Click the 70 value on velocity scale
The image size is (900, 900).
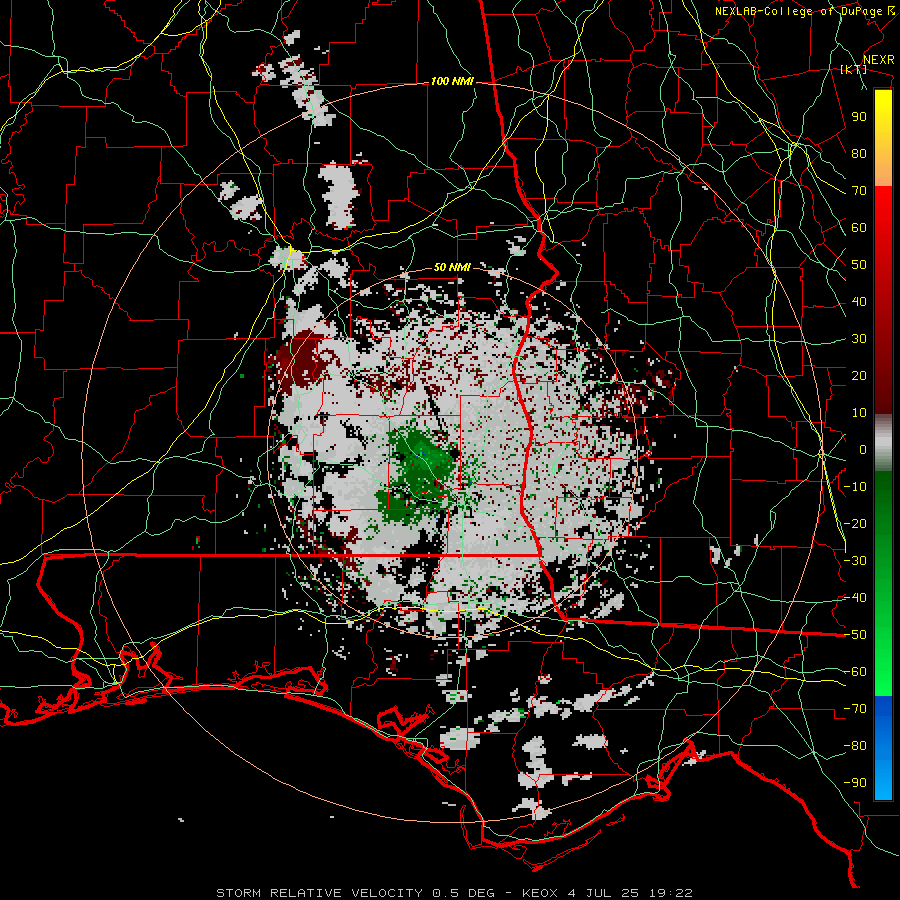(859, 191)
